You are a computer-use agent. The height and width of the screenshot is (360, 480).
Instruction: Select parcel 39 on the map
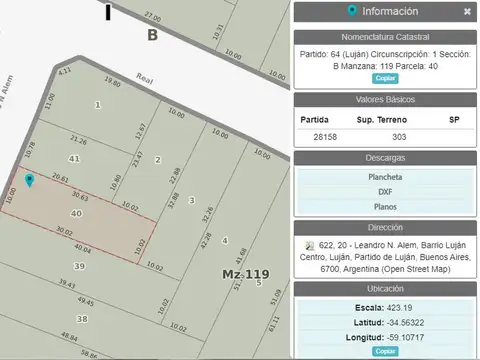tap(79, 266)
